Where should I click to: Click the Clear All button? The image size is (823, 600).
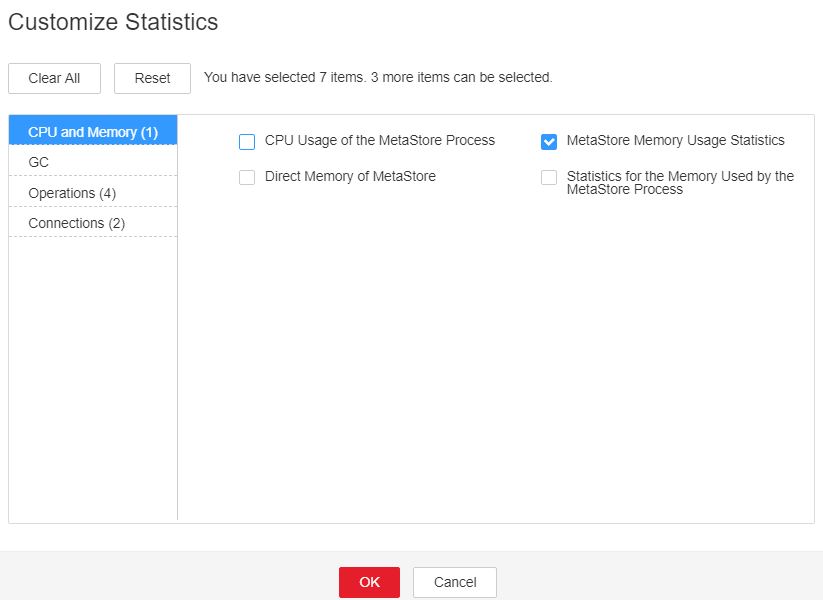pyautogui.click(x=54, y=78)
